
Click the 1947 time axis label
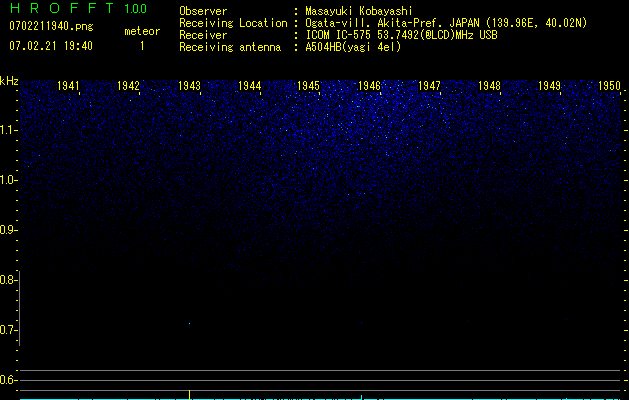tap(429, 85)
